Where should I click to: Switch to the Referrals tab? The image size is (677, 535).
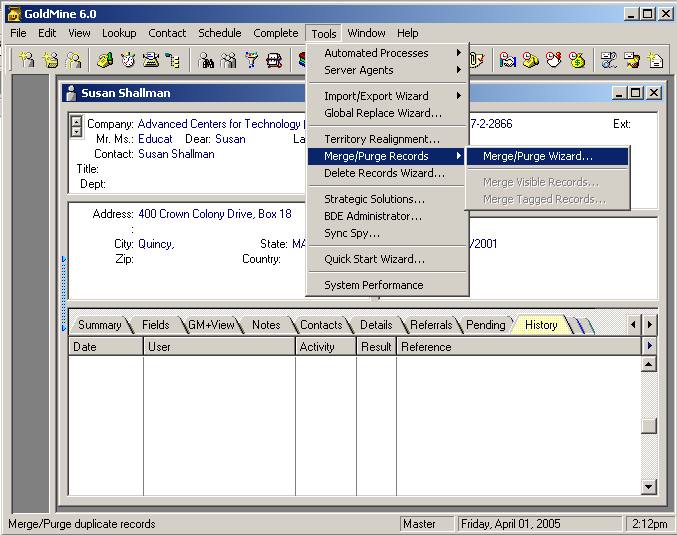pyautogui.click(x=431, y=325)
